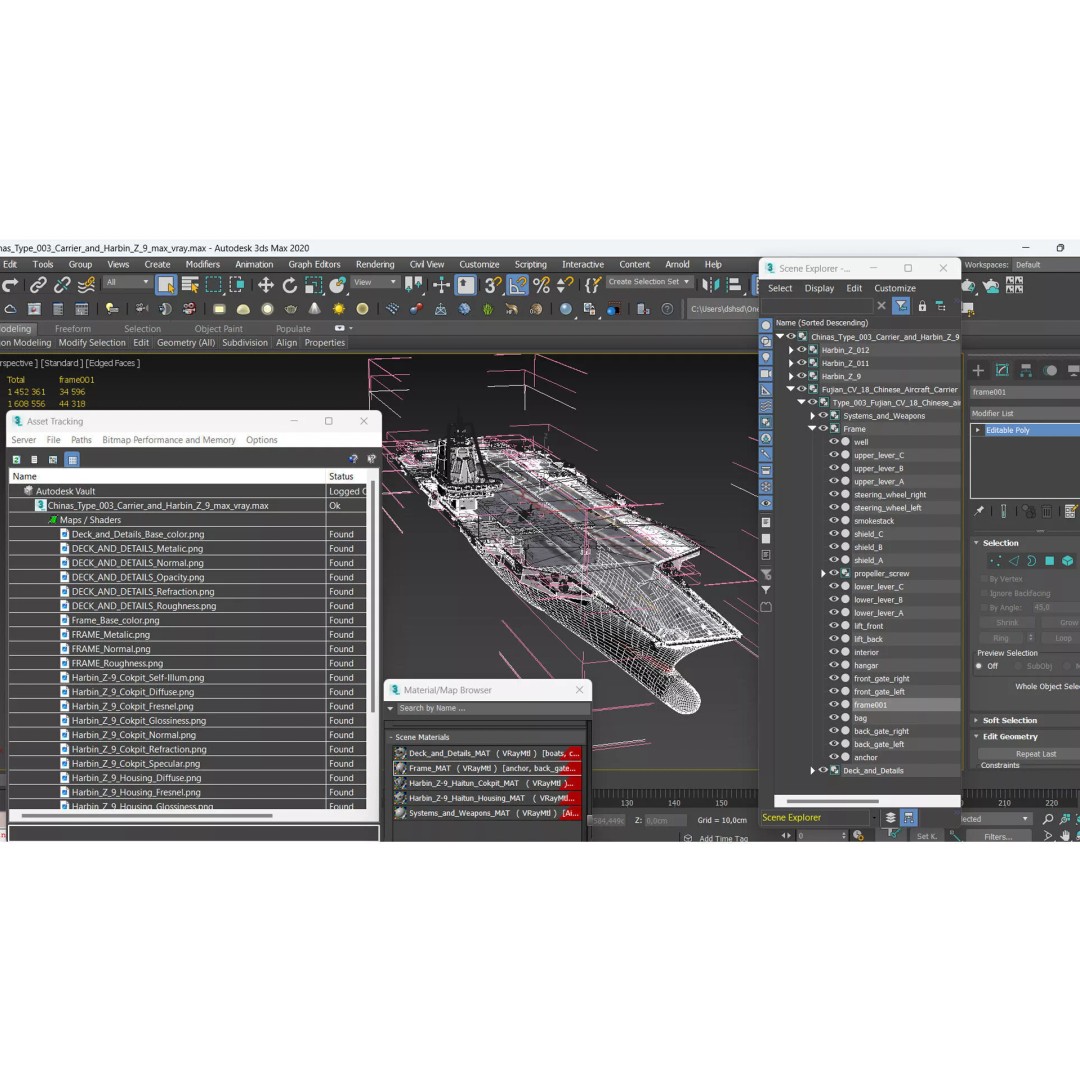Toggle the Scene Explorer filter funnel icon

(901, 306)
